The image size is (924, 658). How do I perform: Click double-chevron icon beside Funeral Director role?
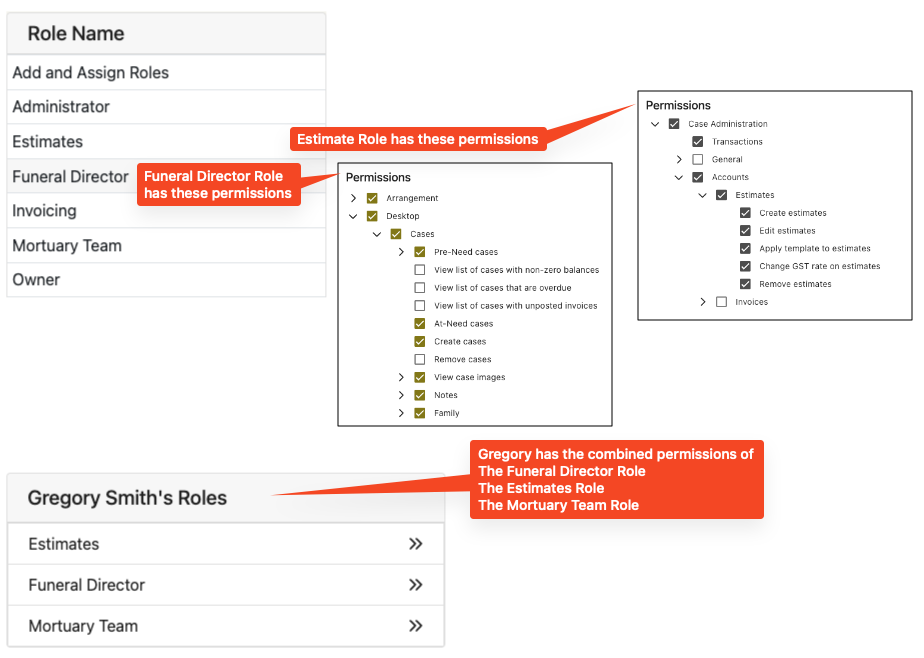pos(415,585)
